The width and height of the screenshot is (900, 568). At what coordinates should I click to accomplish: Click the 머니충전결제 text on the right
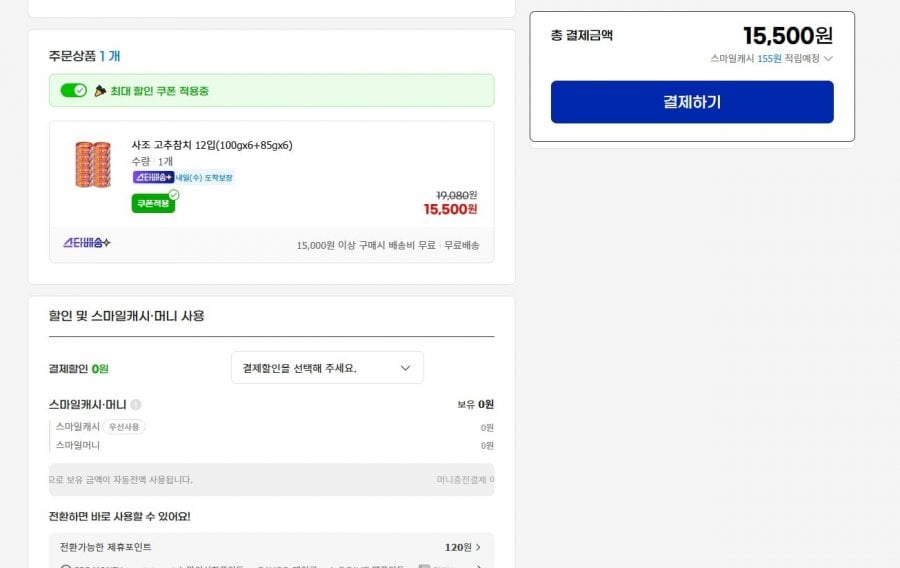pos(463,480)
